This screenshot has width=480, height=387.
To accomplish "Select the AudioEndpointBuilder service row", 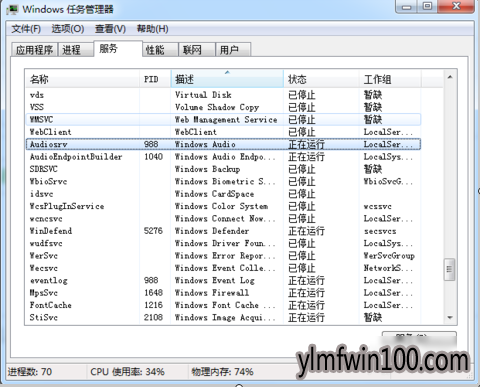I will [x=223, y=157].
